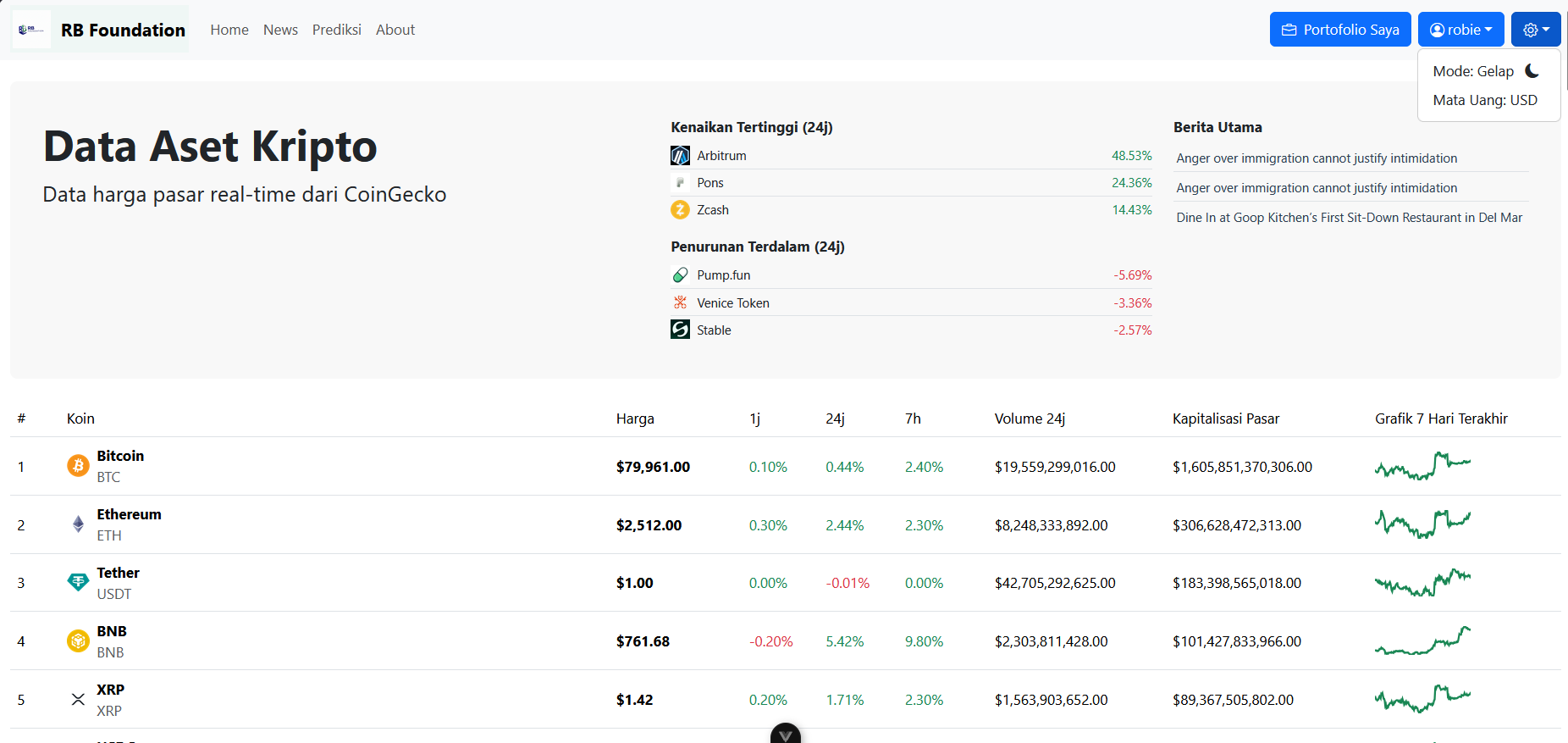The width and height of the screenshot is (1568, 743).
Task: Click the Bitcoin coin name
Action: point(120,456)
